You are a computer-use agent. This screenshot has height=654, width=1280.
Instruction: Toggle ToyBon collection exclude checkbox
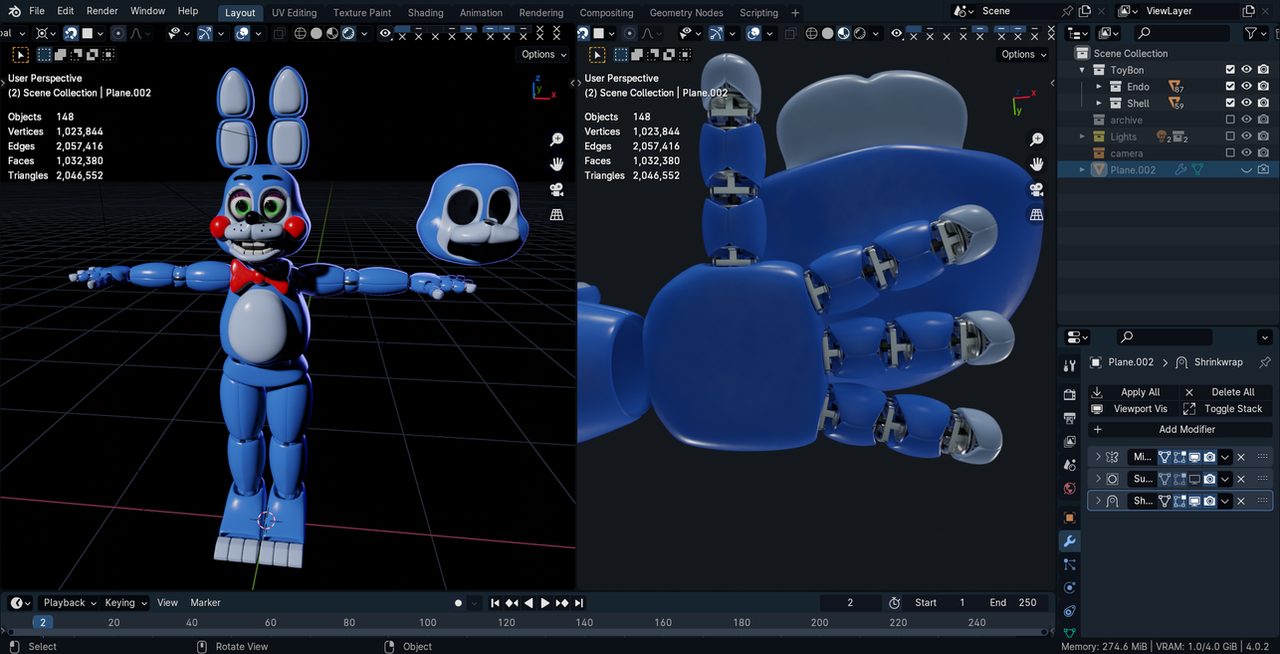click(1231, 70)
